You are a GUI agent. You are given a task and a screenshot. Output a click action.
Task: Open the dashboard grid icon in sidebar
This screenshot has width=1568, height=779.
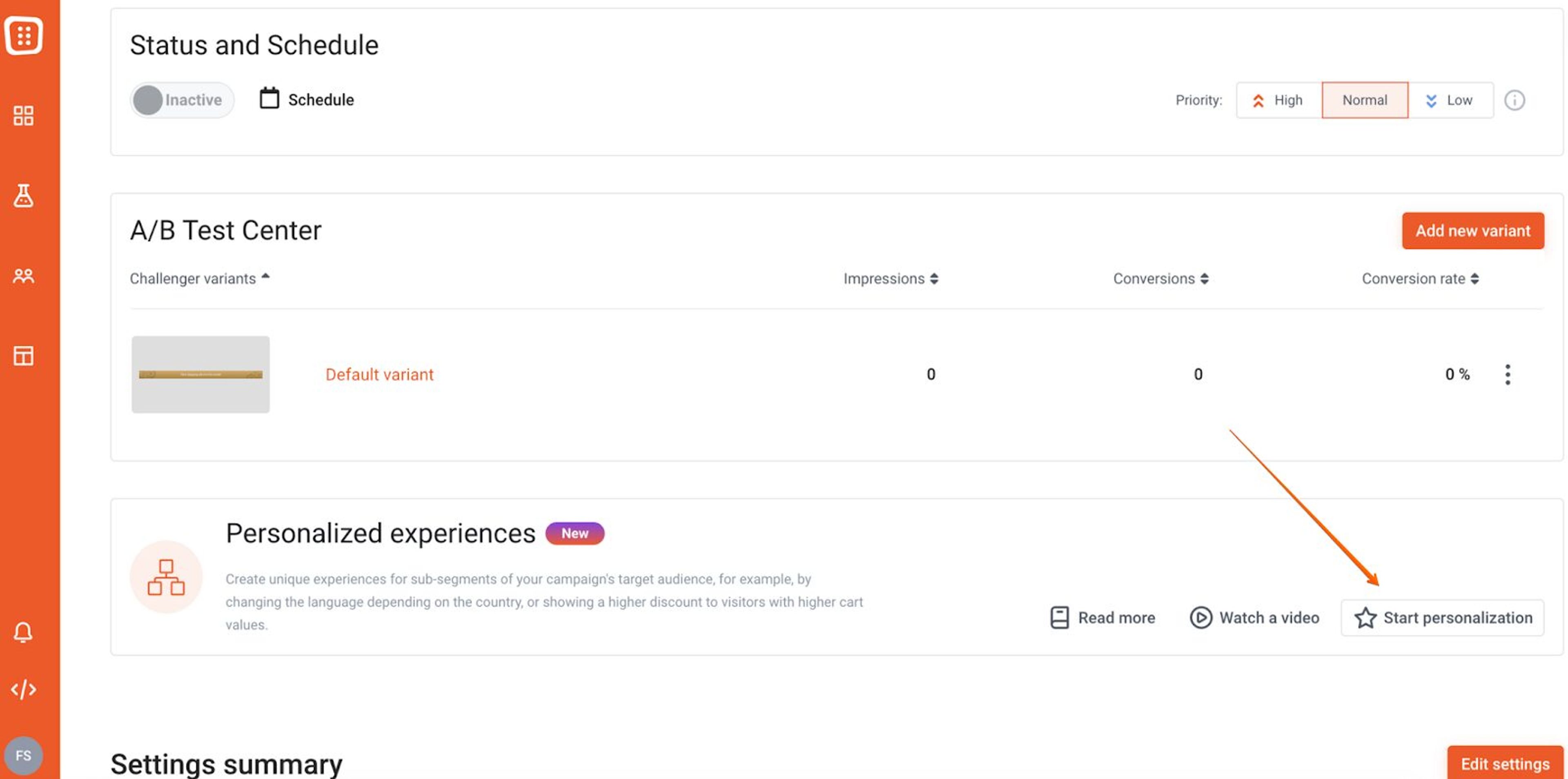pyautogui.click(x=24, y=116)
